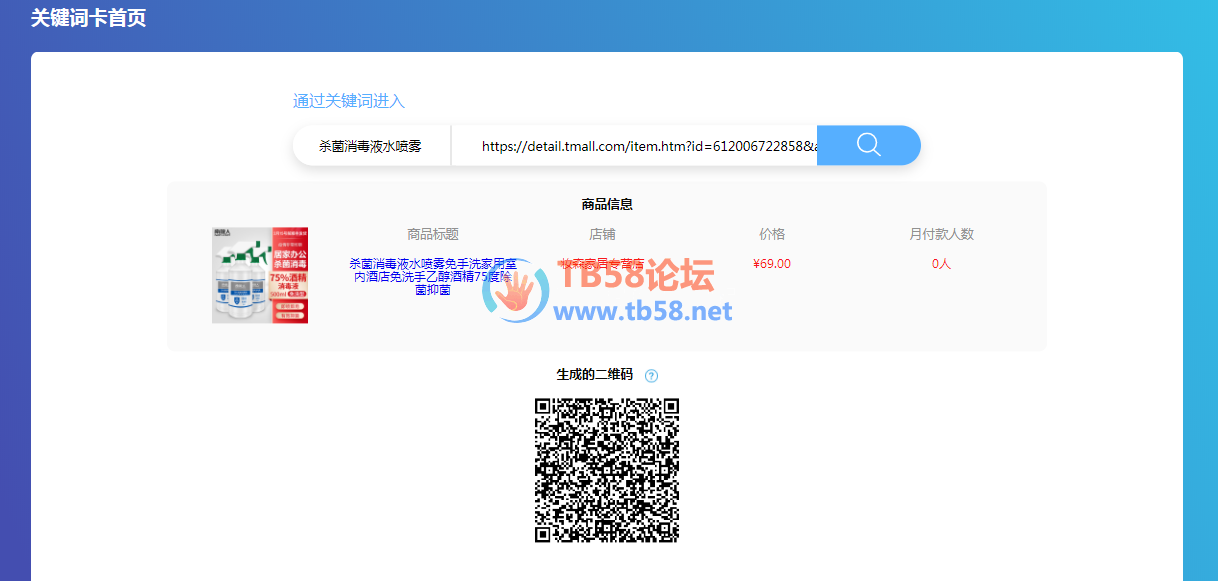Click the disinfectant spray product thumbnail
The image size is (1218, 581).
tap(260, 275)
